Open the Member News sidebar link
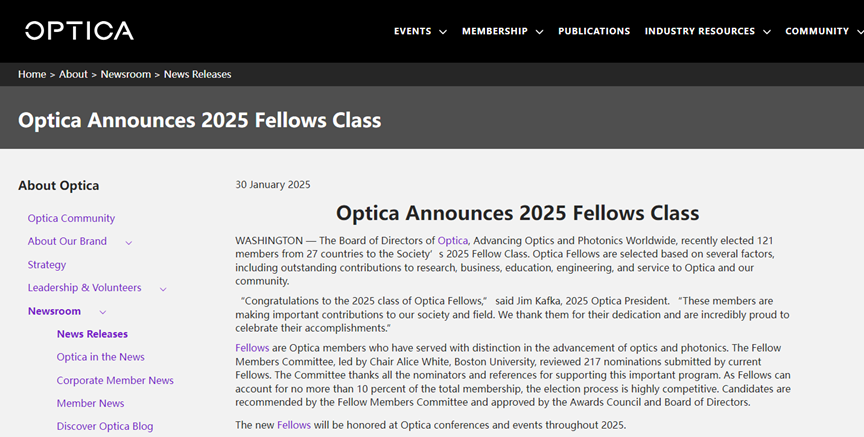 [x=90, y=403]
